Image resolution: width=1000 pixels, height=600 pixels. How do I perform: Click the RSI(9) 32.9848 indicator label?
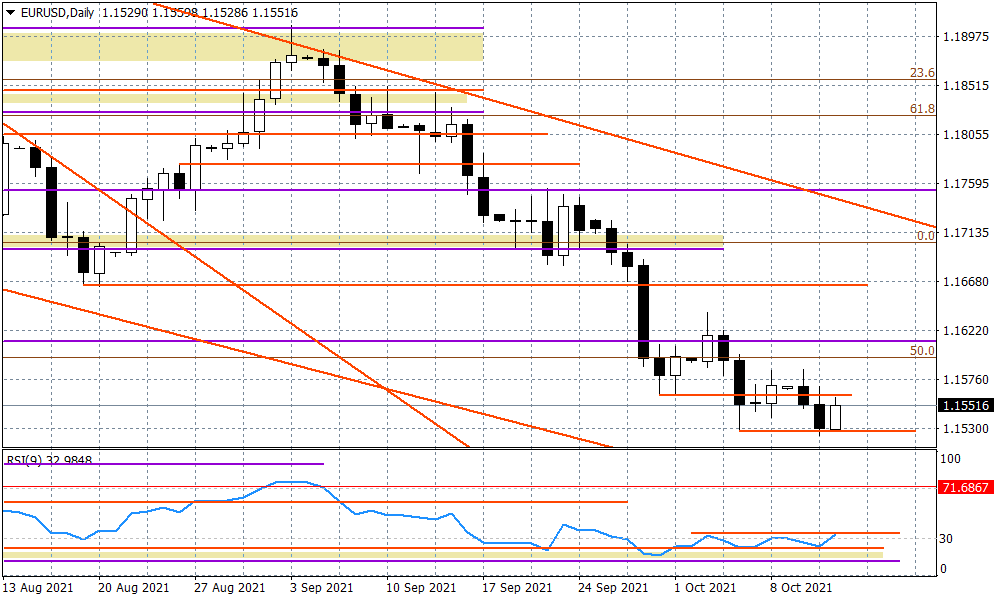49,460
